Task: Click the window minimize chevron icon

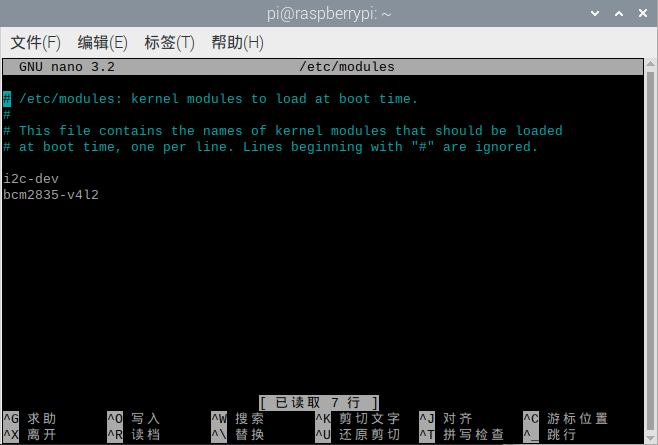Action: point(595,13)
